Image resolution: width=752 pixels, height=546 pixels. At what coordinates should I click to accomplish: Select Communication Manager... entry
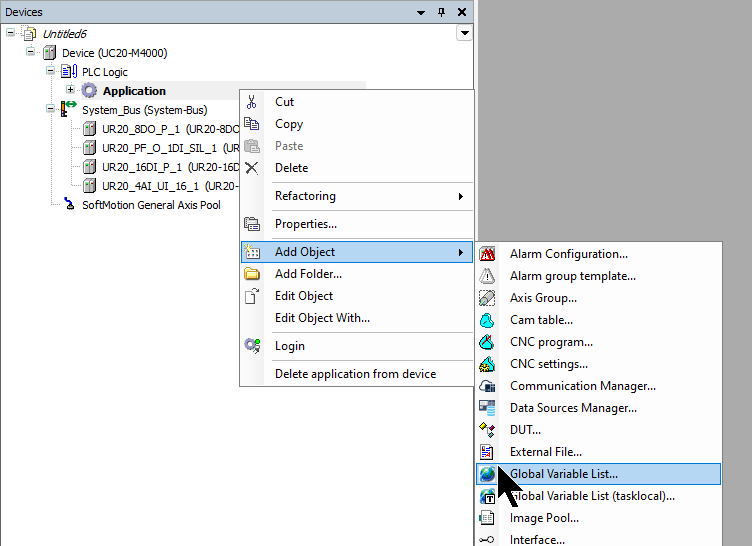pos(599,386)
